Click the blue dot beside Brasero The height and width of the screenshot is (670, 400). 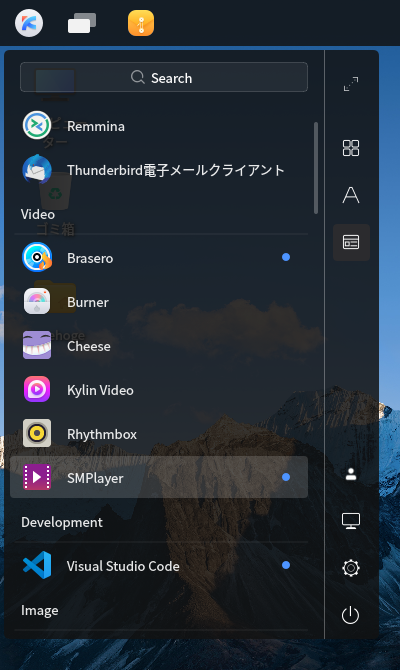coord(286,257)
